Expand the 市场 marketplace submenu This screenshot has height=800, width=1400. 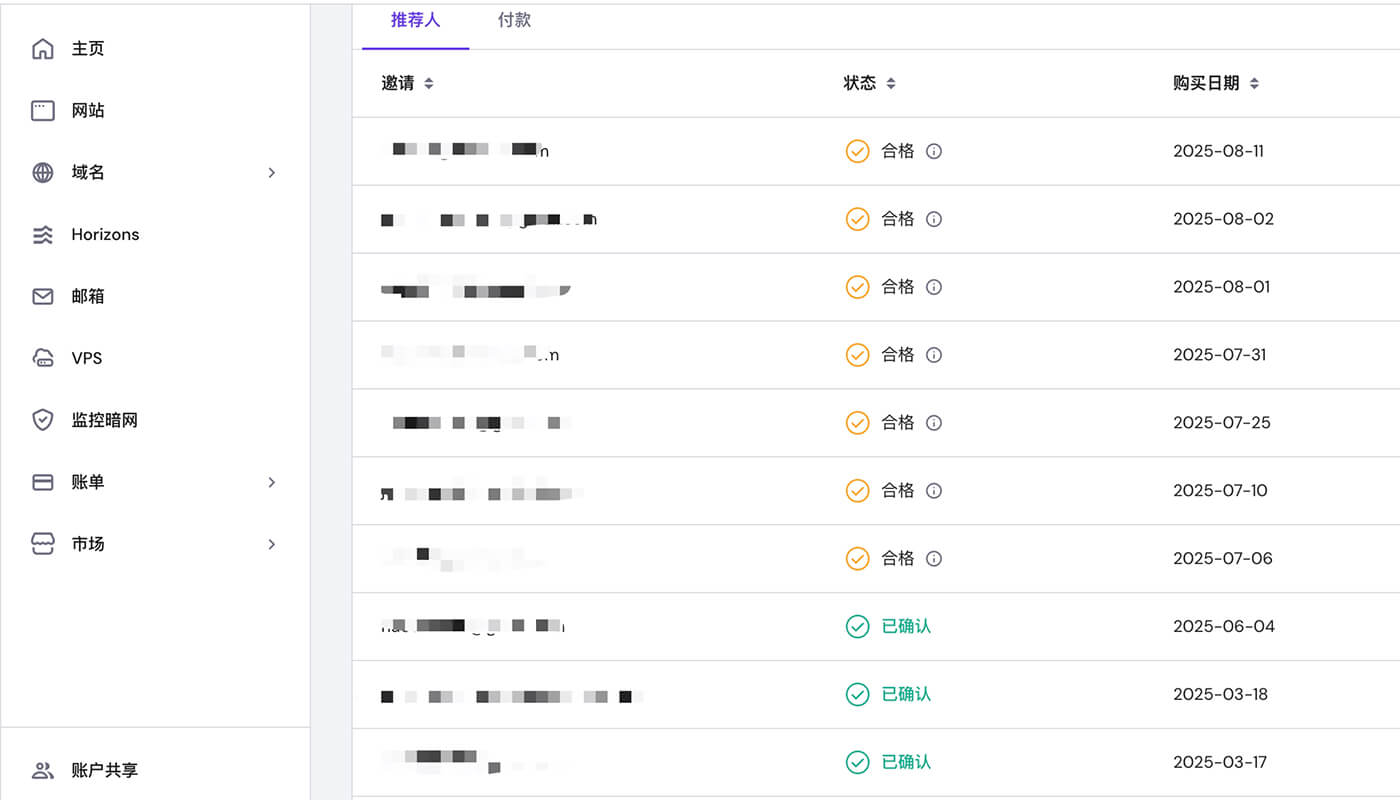[x=270, y=544]
